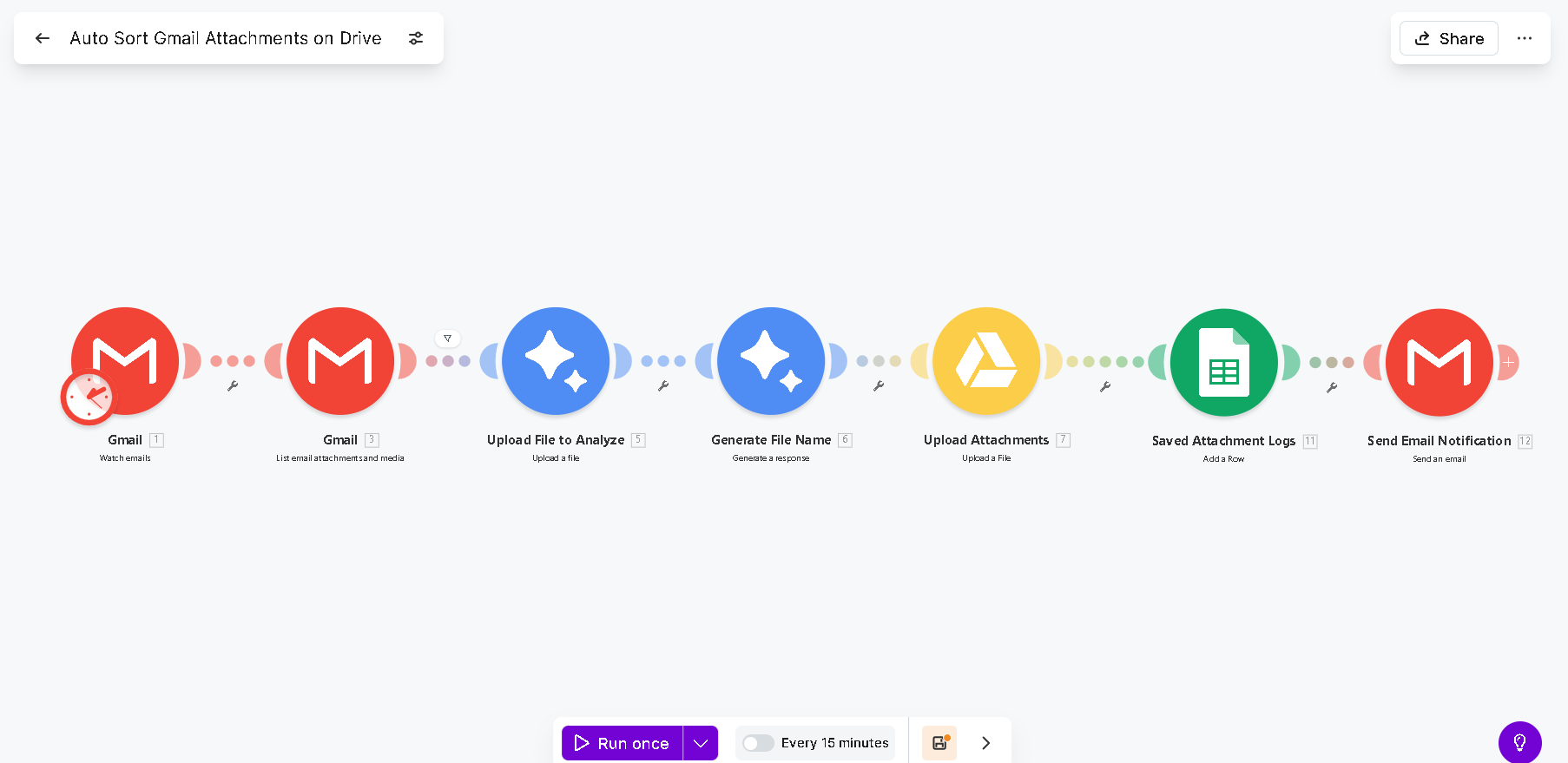Open scenario settings sliders icon beside title
The image size is (1568, 763).
416,38
